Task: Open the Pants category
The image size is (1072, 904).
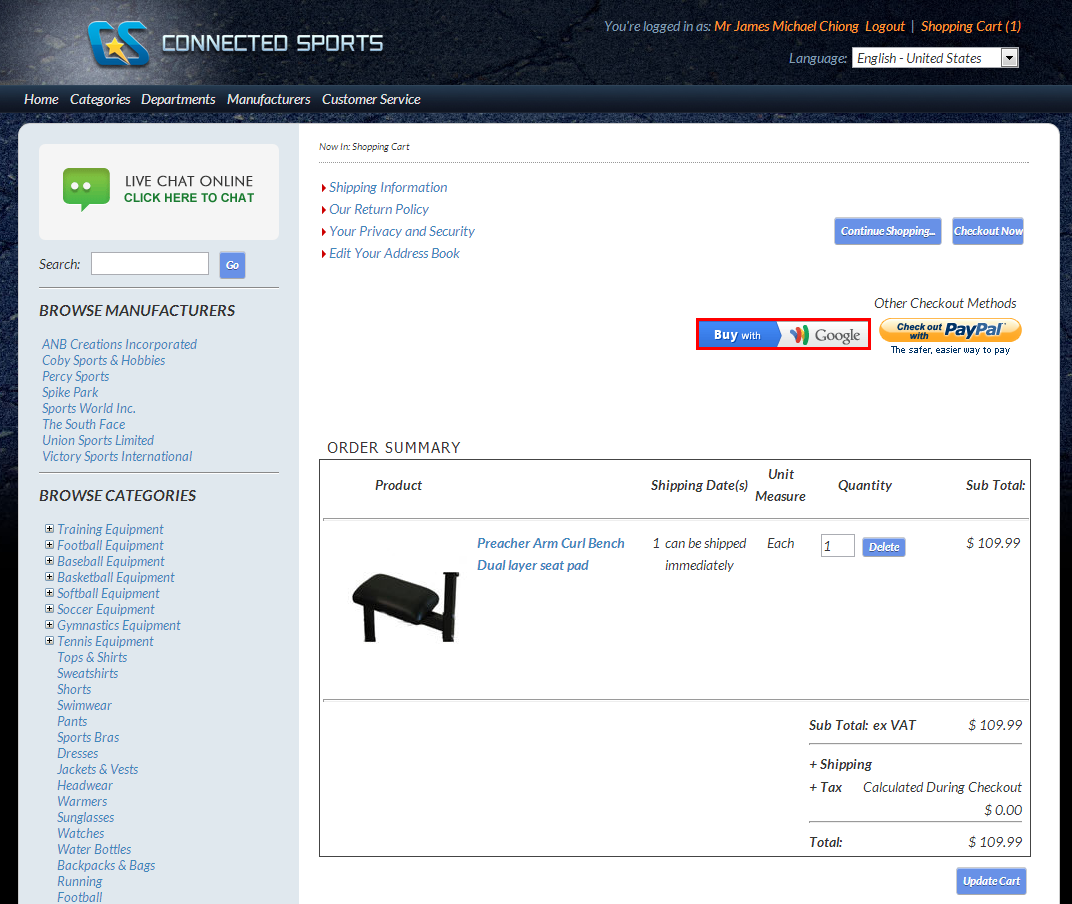Action: 72,721
